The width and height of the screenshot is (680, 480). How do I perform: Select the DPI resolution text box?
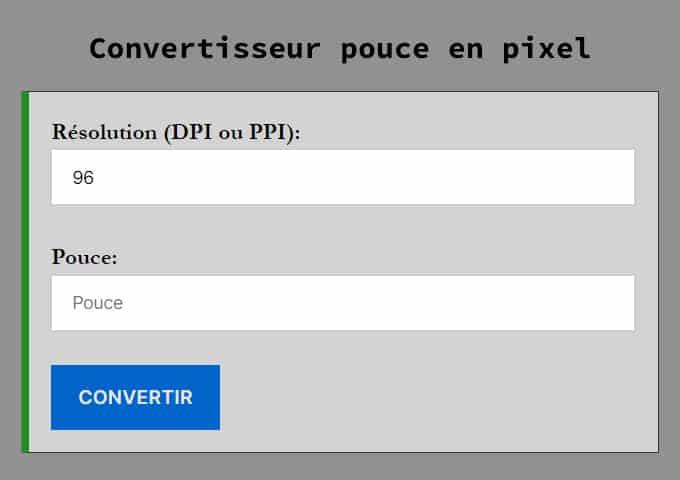pos(342,177)
